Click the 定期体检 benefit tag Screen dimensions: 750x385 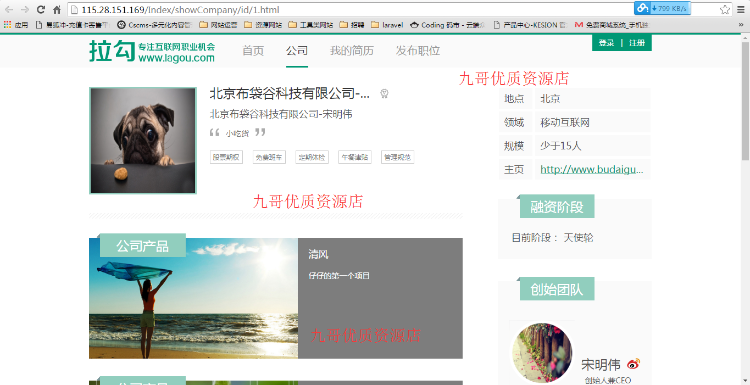pyautogui.click(x=312, y=157)
